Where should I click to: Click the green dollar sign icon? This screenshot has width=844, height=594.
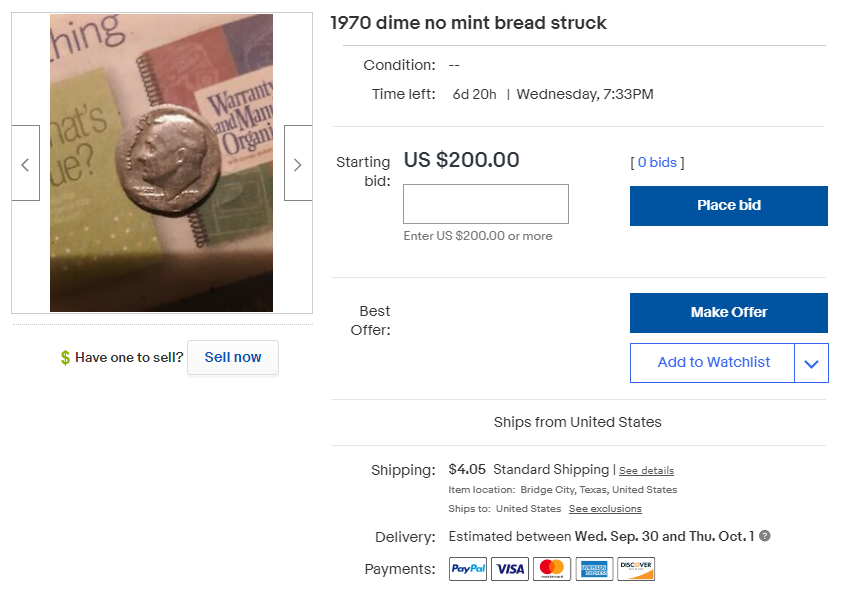pyautogui.click(x=65, y=358)
